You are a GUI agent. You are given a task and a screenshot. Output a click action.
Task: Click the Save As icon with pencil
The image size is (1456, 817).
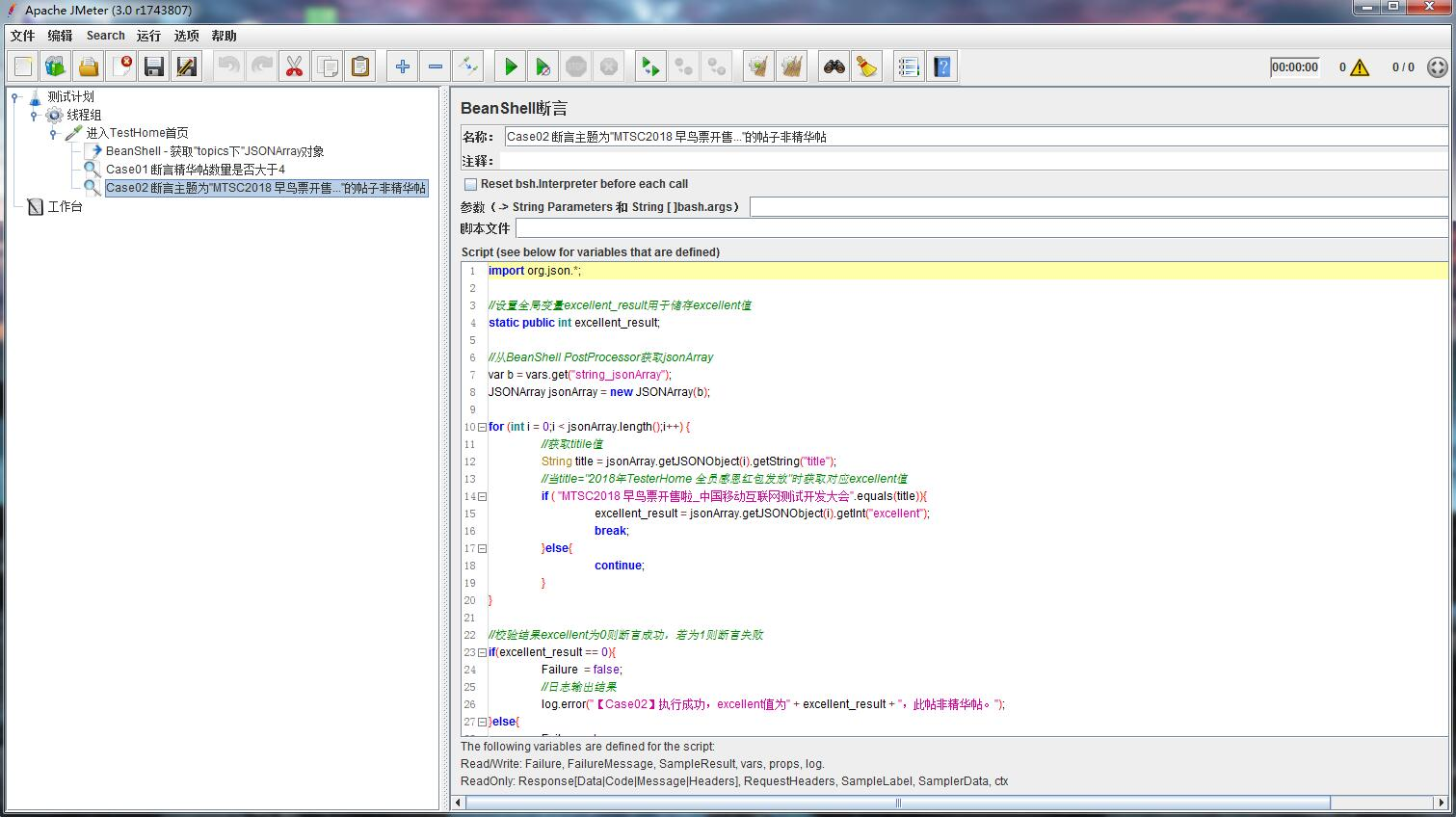[x=187, y=66]
